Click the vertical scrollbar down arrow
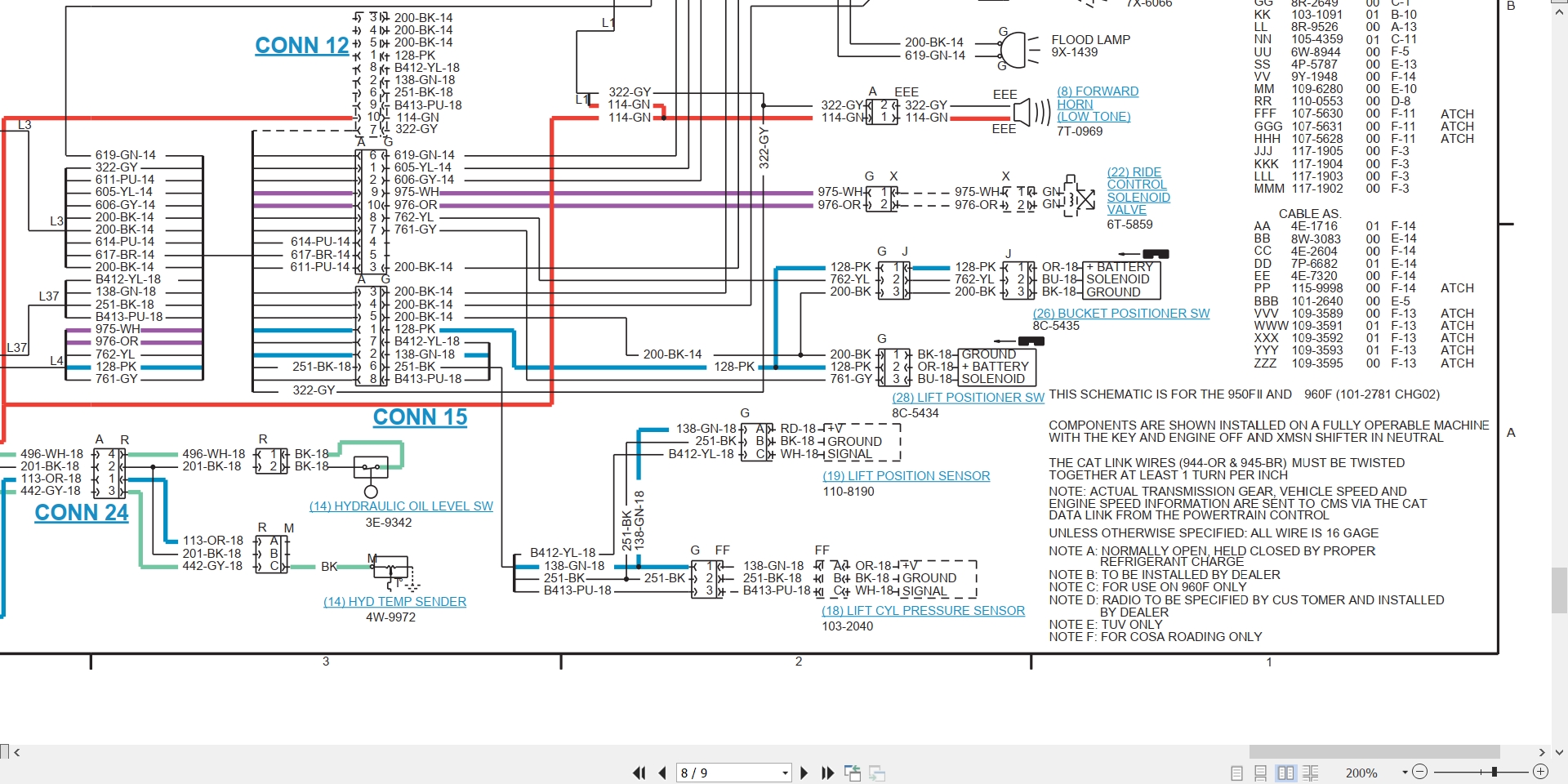Viewport: 1568px width, 784px height. coord(1559,752)
